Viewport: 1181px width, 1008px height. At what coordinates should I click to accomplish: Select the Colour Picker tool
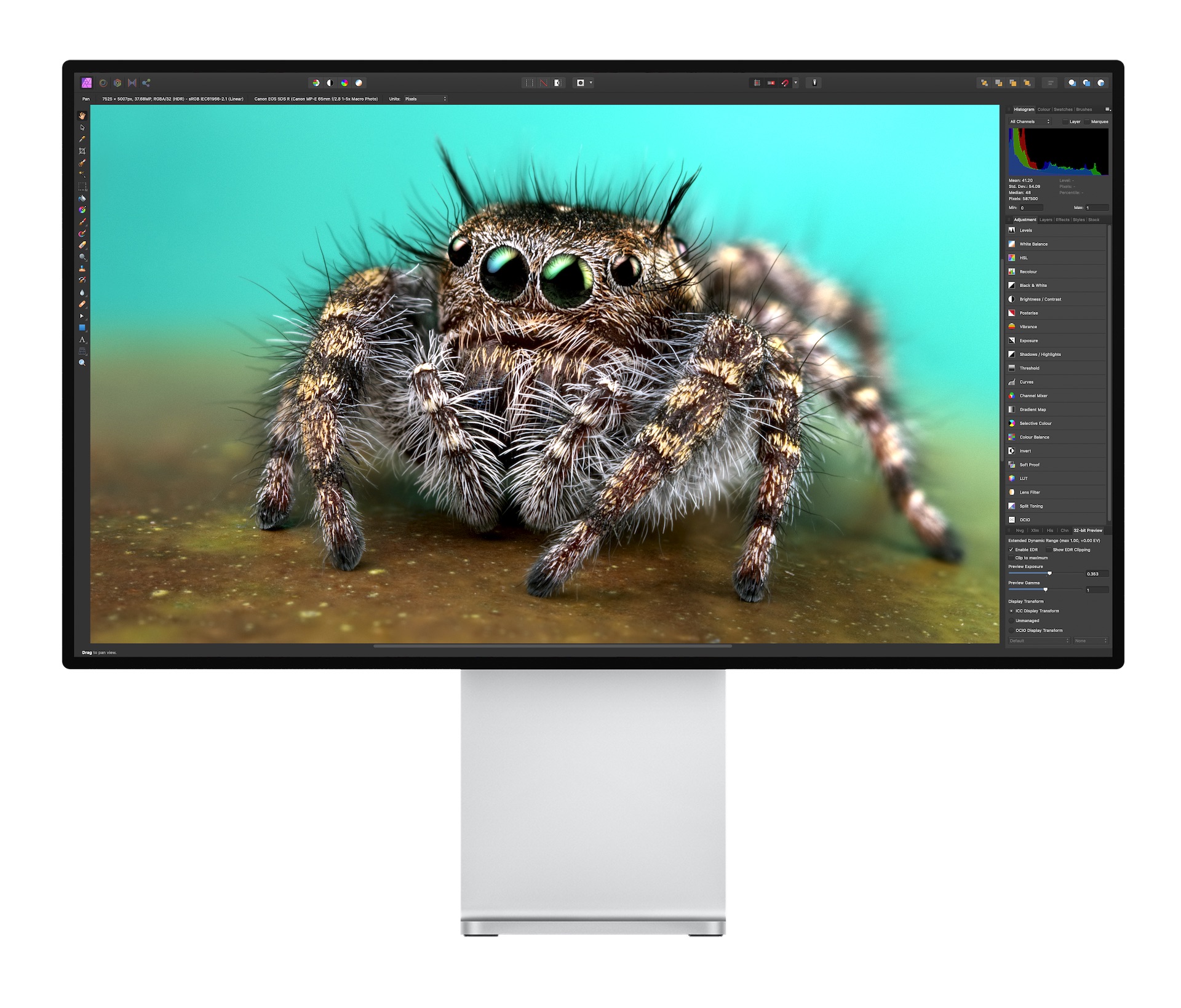(82, 139)
